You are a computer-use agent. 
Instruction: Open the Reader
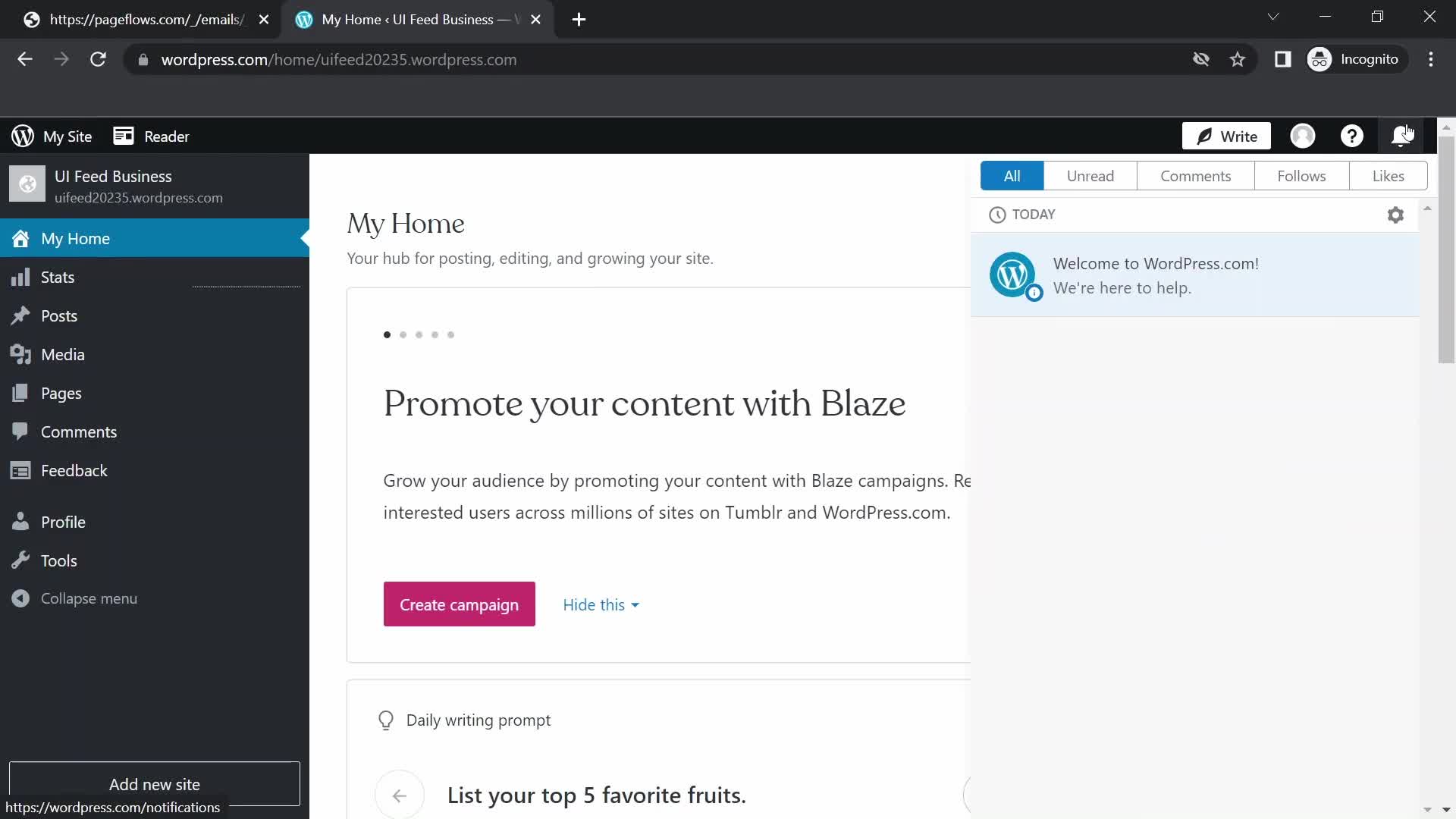coord(151,136)
